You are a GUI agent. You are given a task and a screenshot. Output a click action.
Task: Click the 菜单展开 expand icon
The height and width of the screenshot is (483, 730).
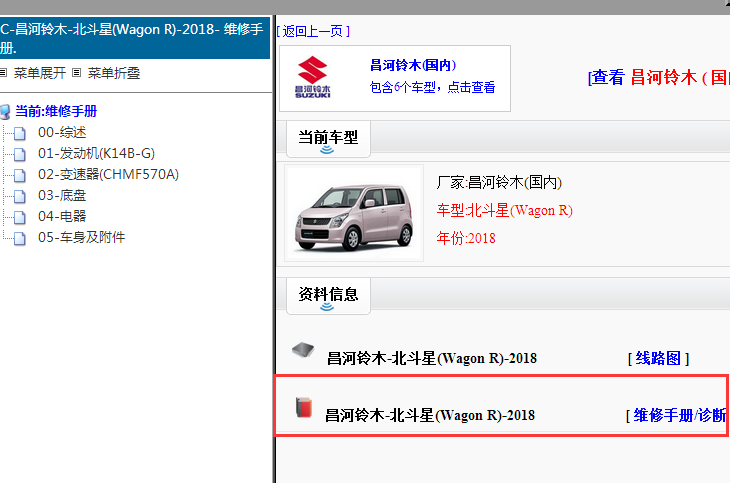coord(3,73)
